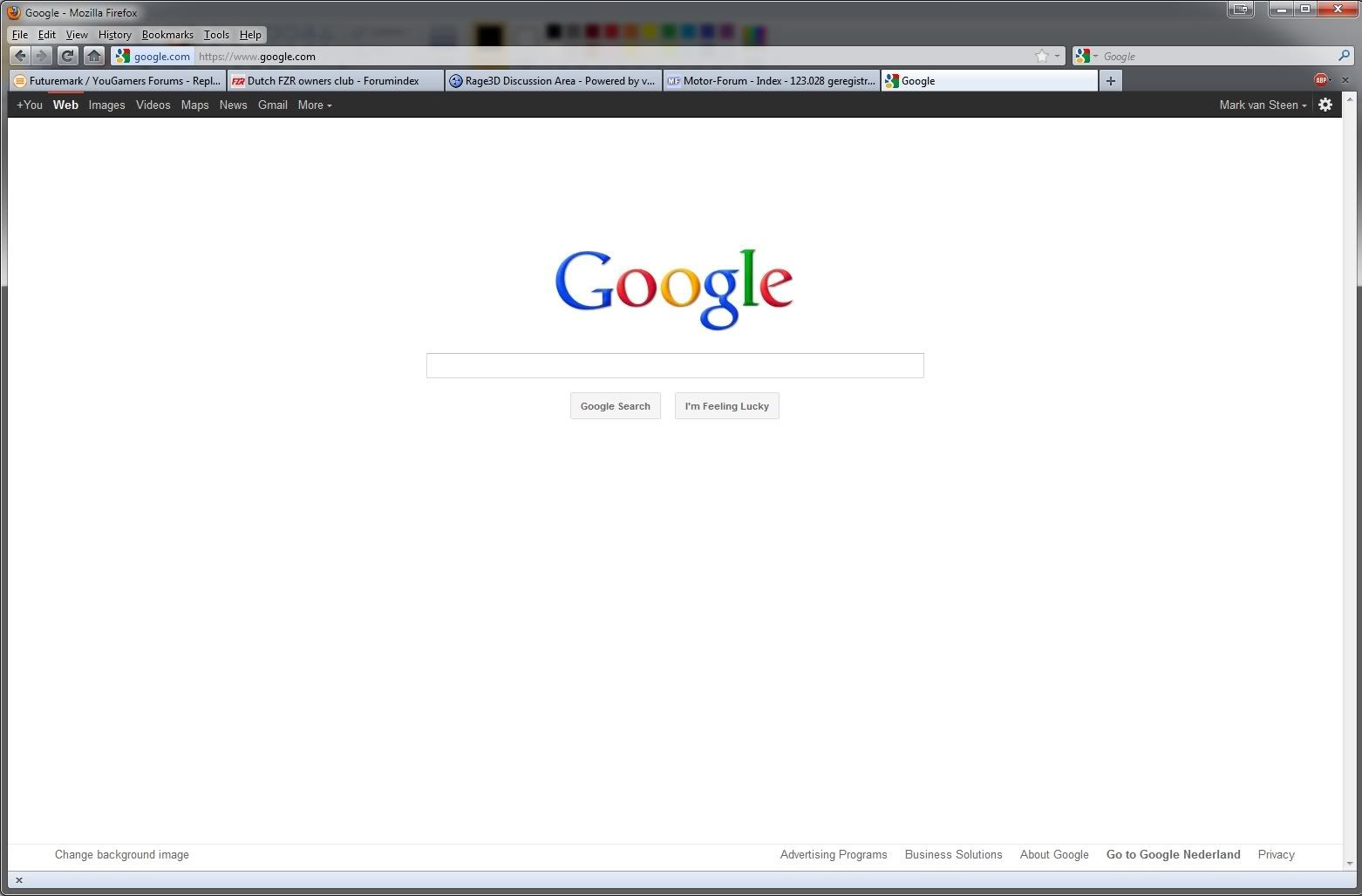Image resolution: width=1362 pixels, height=896 pixels.
Task: Open the File menu
Action: (x=20, y=35)
